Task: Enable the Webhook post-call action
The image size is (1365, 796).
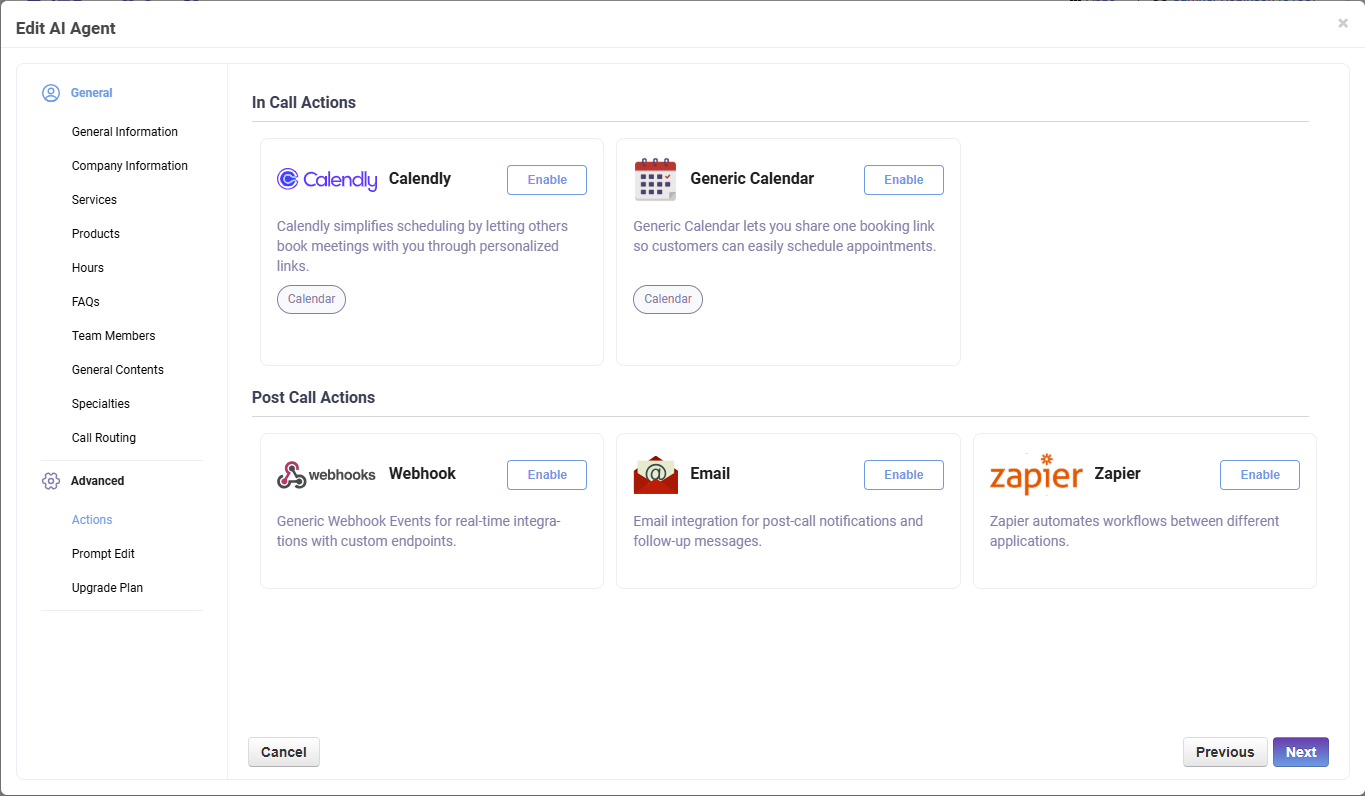Action: 547,475
